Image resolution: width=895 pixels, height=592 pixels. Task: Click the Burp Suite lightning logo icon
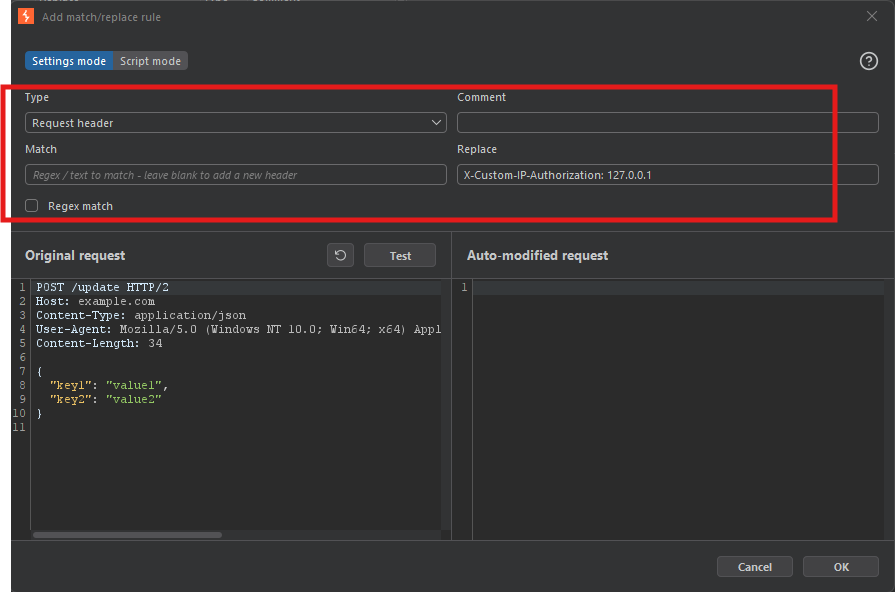pyautogui.click(x=26, y=16)
